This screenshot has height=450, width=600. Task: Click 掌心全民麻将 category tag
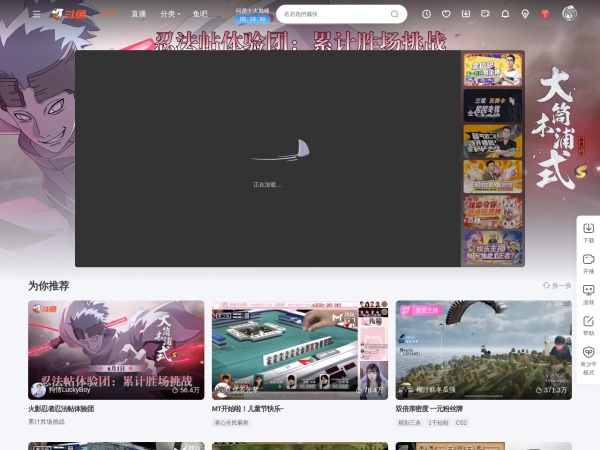point(232,423)
